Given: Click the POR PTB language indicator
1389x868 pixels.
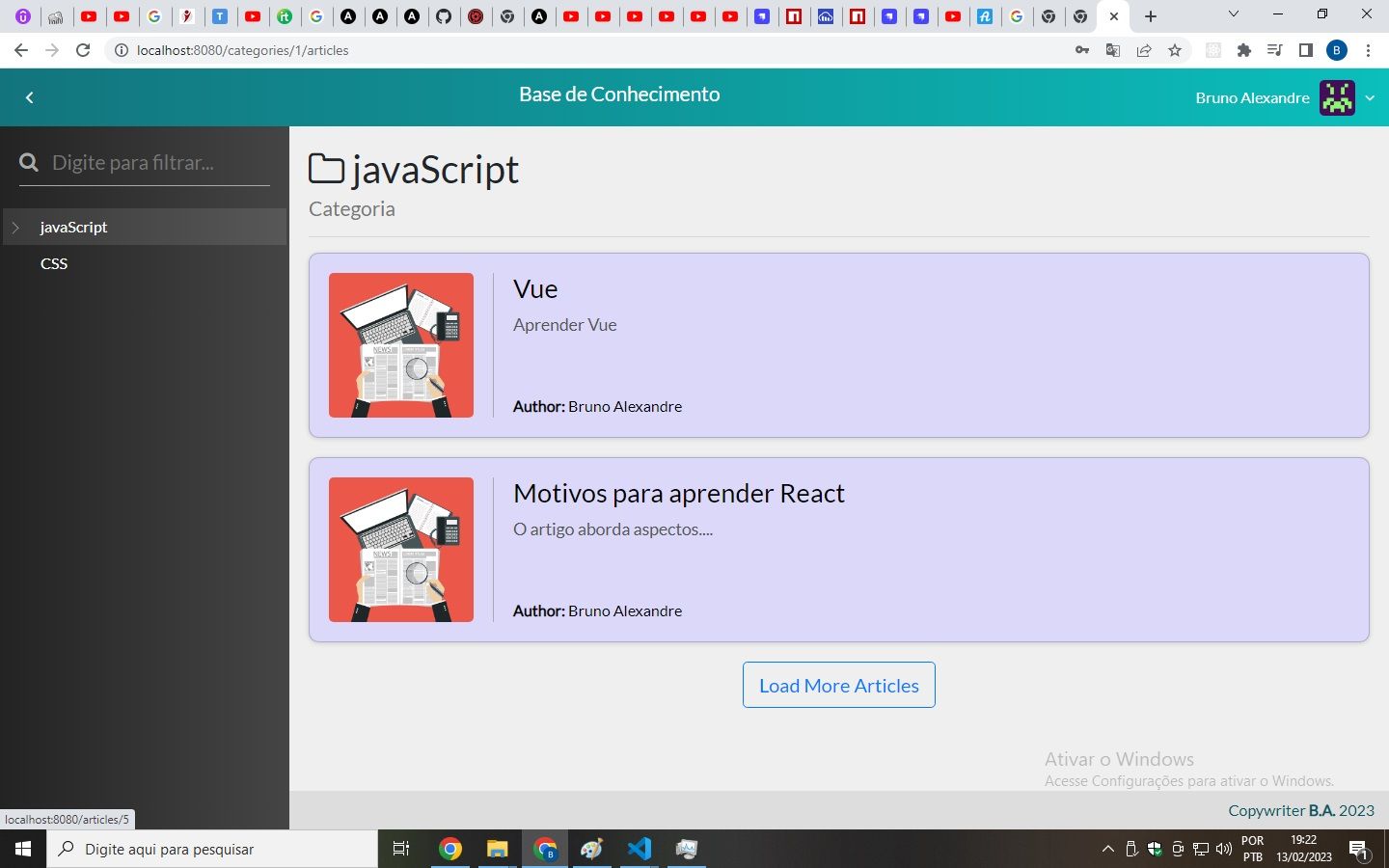Looking at the screenshot, I should [1252, 849].
